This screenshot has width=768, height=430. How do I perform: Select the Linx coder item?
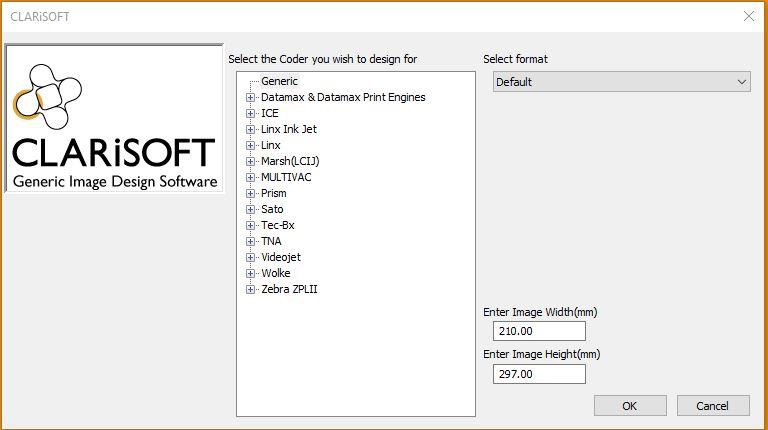pyautogui.click(x=270, y=146)
